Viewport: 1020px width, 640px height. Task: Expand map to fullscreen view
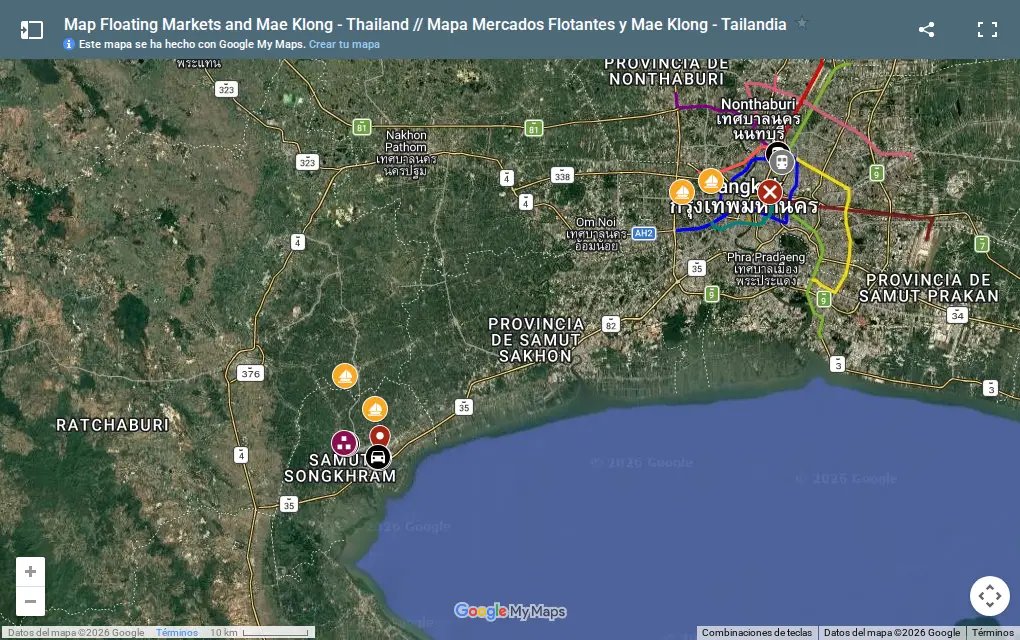coord(987,29)
